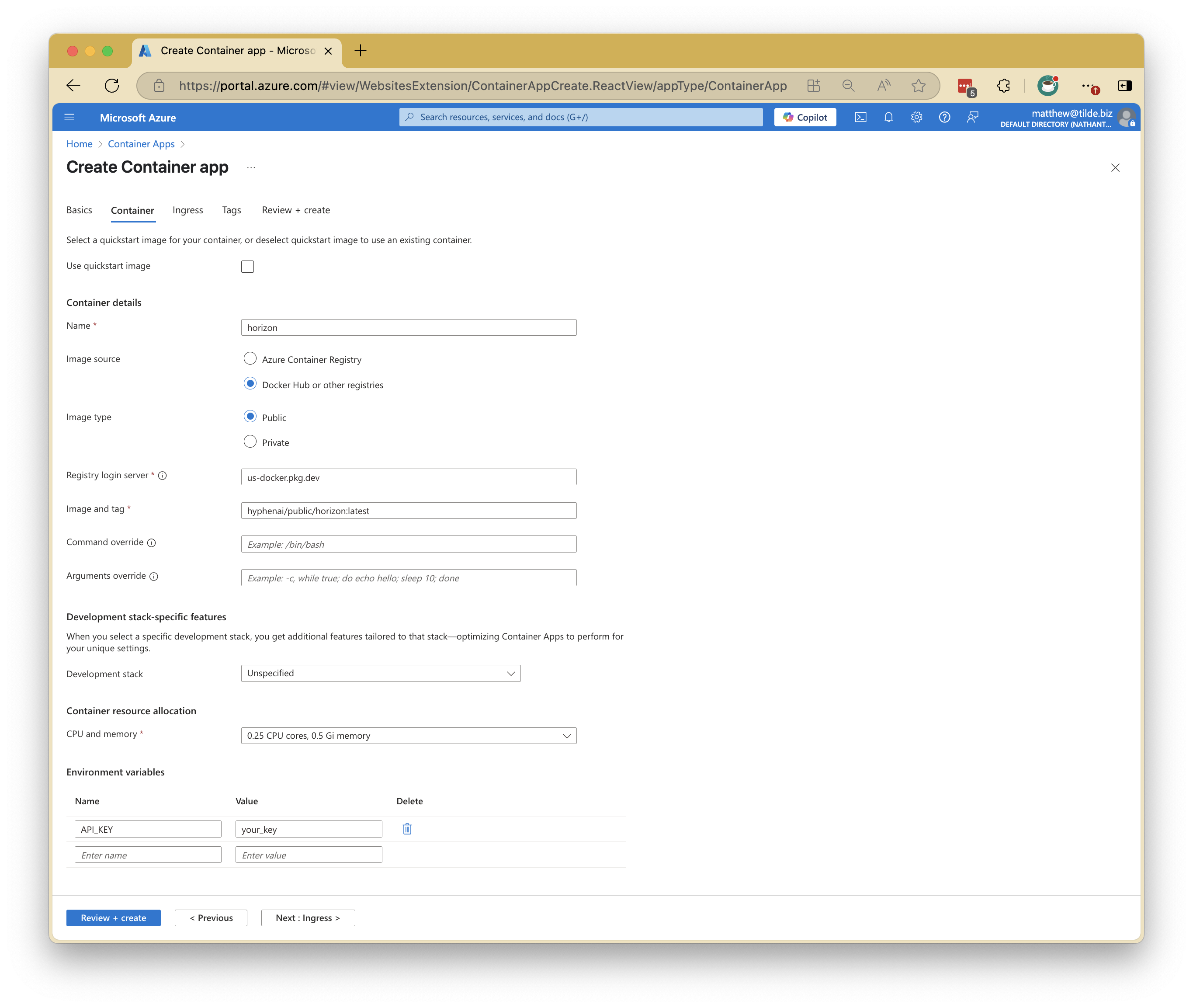Go back with the browser back arrow

click(x=73, y=86)
